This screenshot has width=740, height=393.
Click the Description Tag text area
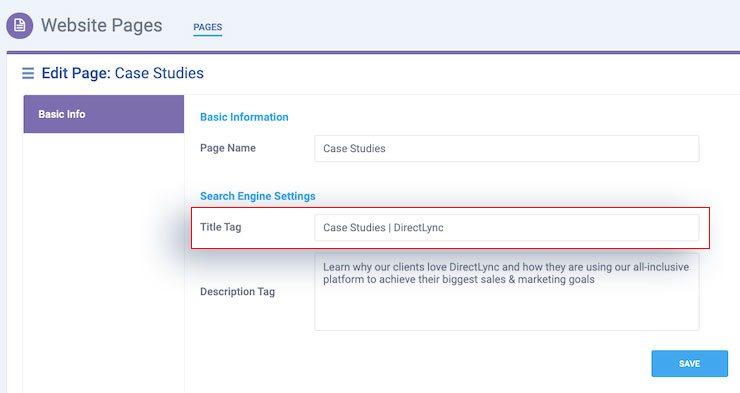point(506,292)
